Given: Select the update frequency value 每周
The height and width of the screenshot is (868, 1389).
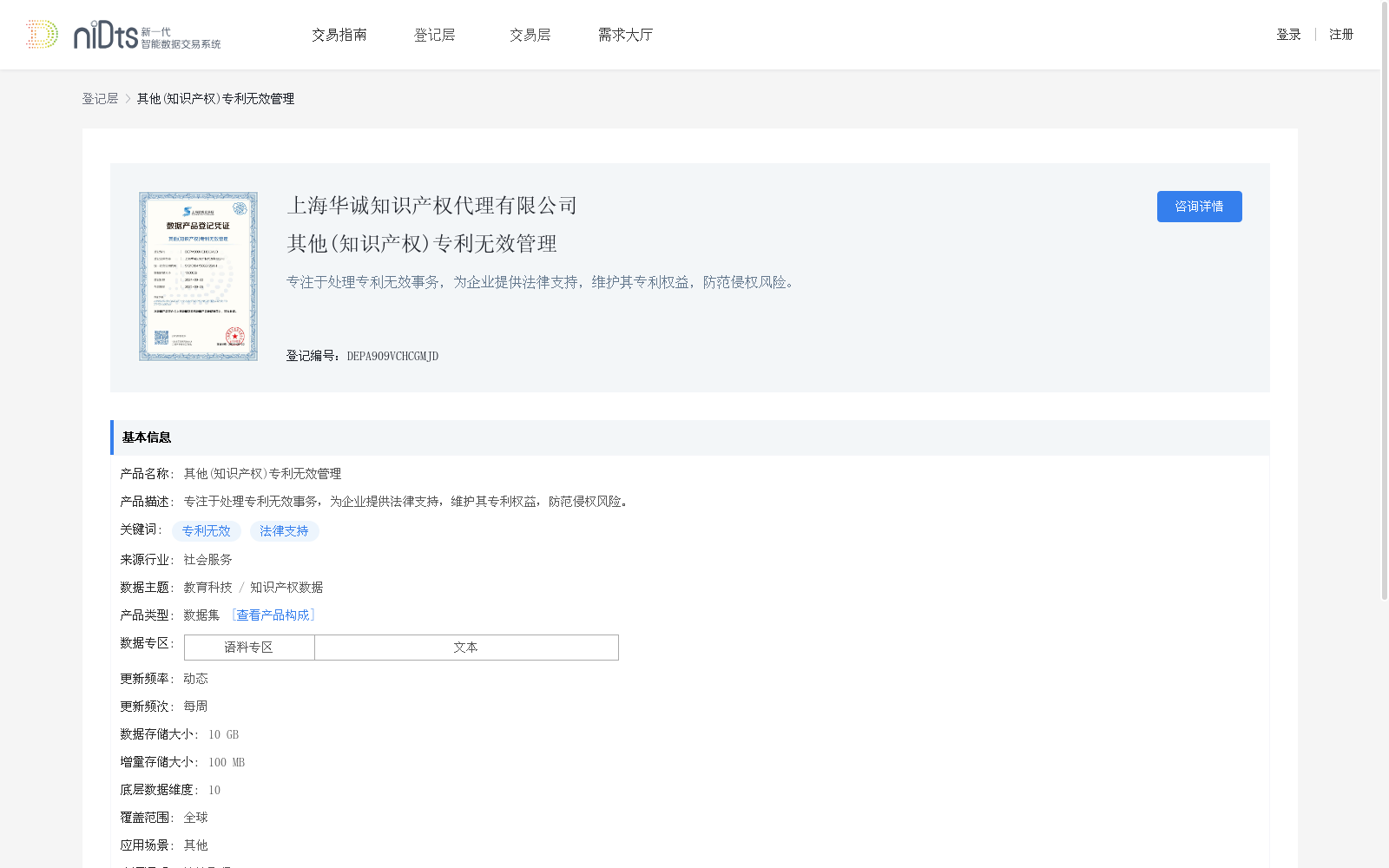Looking at the screenshot, I should [195, 707].
